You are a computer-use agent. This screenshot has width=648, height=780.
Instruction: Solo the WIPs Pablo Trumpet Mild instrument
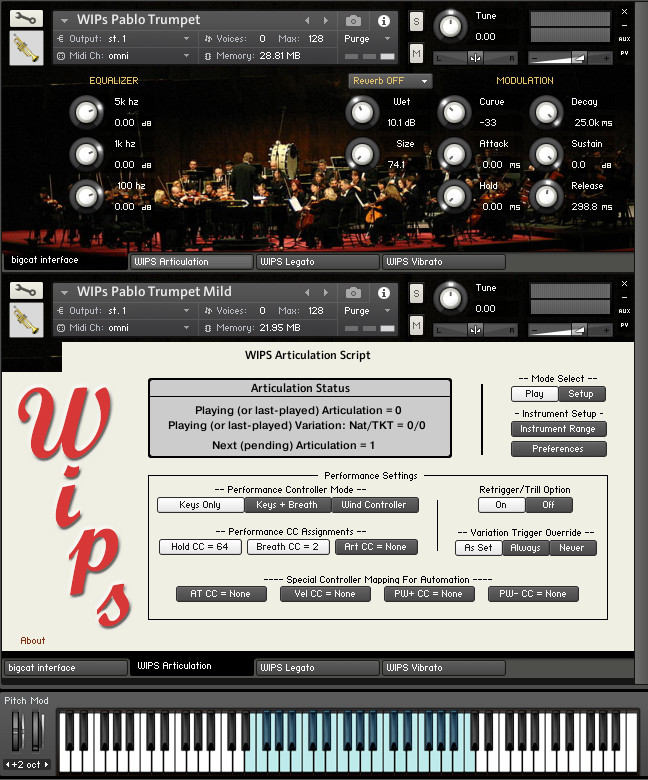tap(416, 293)
